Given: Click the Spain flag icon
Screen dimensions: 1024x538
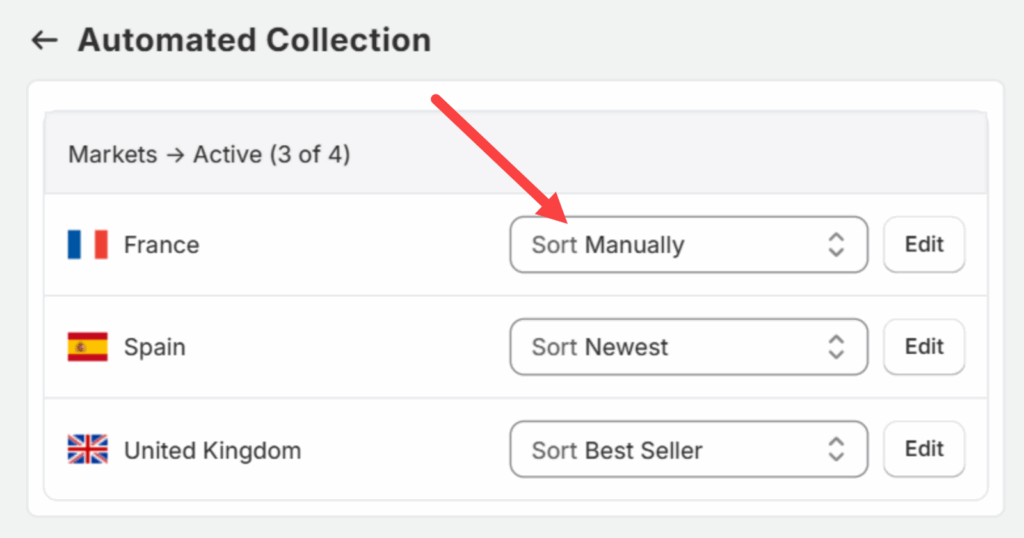Looking at the screenshot, I should pos(87,347).
